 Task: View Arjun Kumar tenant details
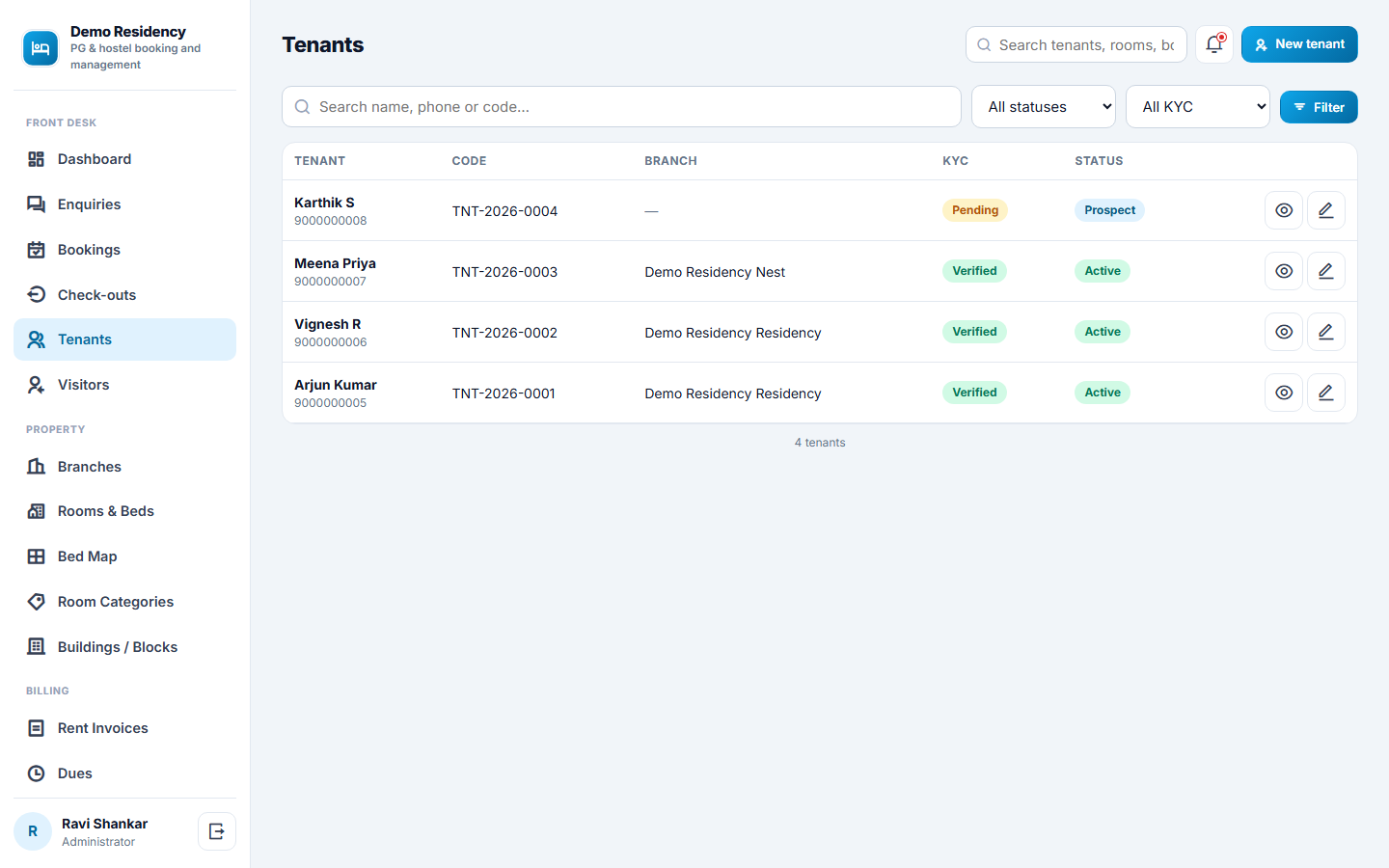[x=1284, y=393]
